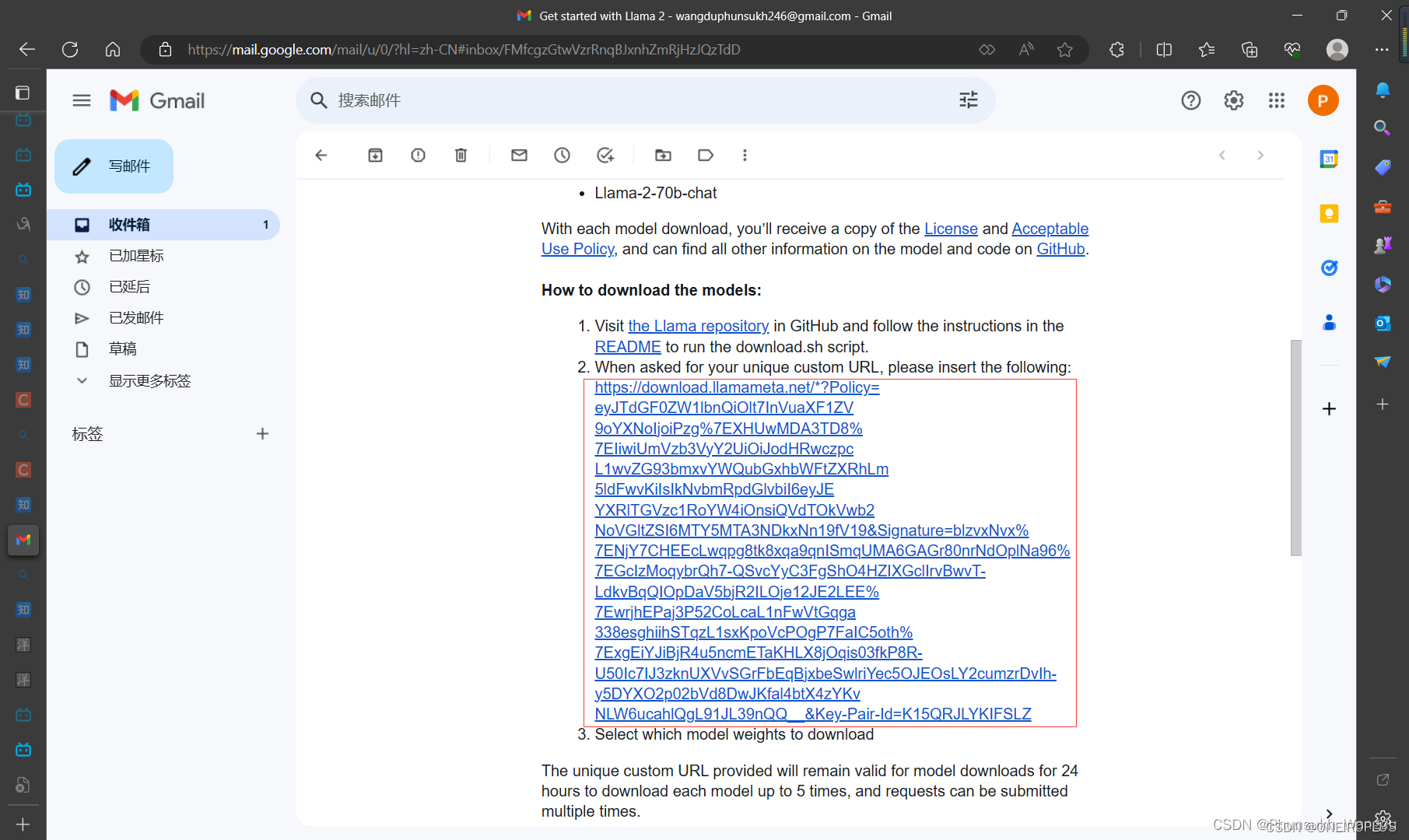Screen dimensions: 1409x840
Task: Add email to Tasks icon
Action: 605,156
